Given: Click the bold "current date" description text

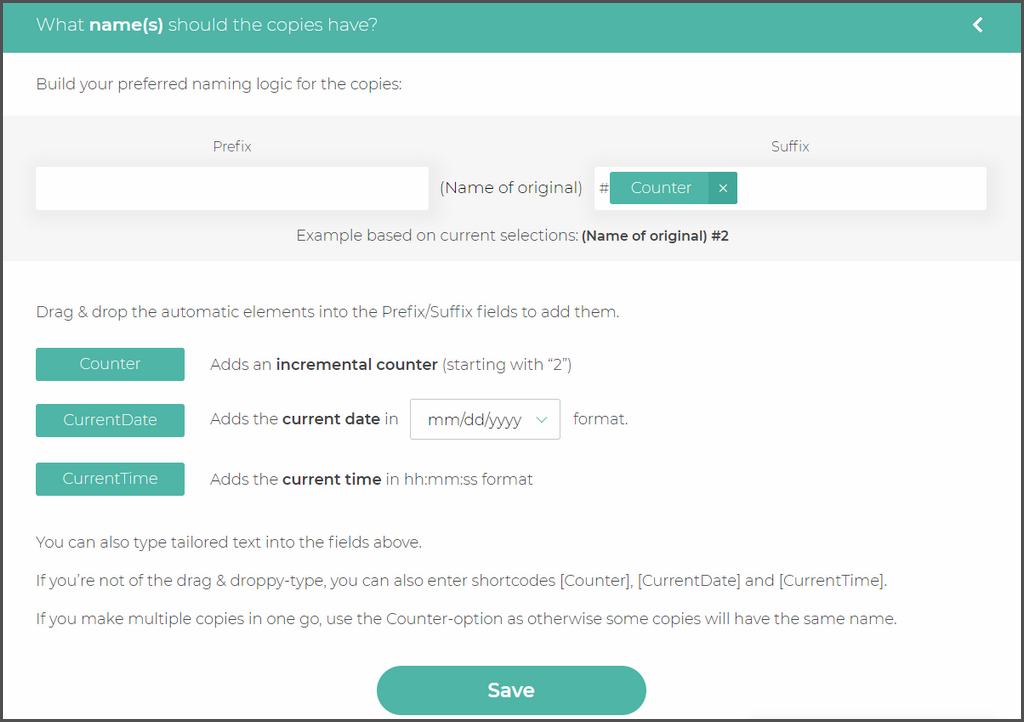Looking at the screenshot, I should click(x=331, y=420).
